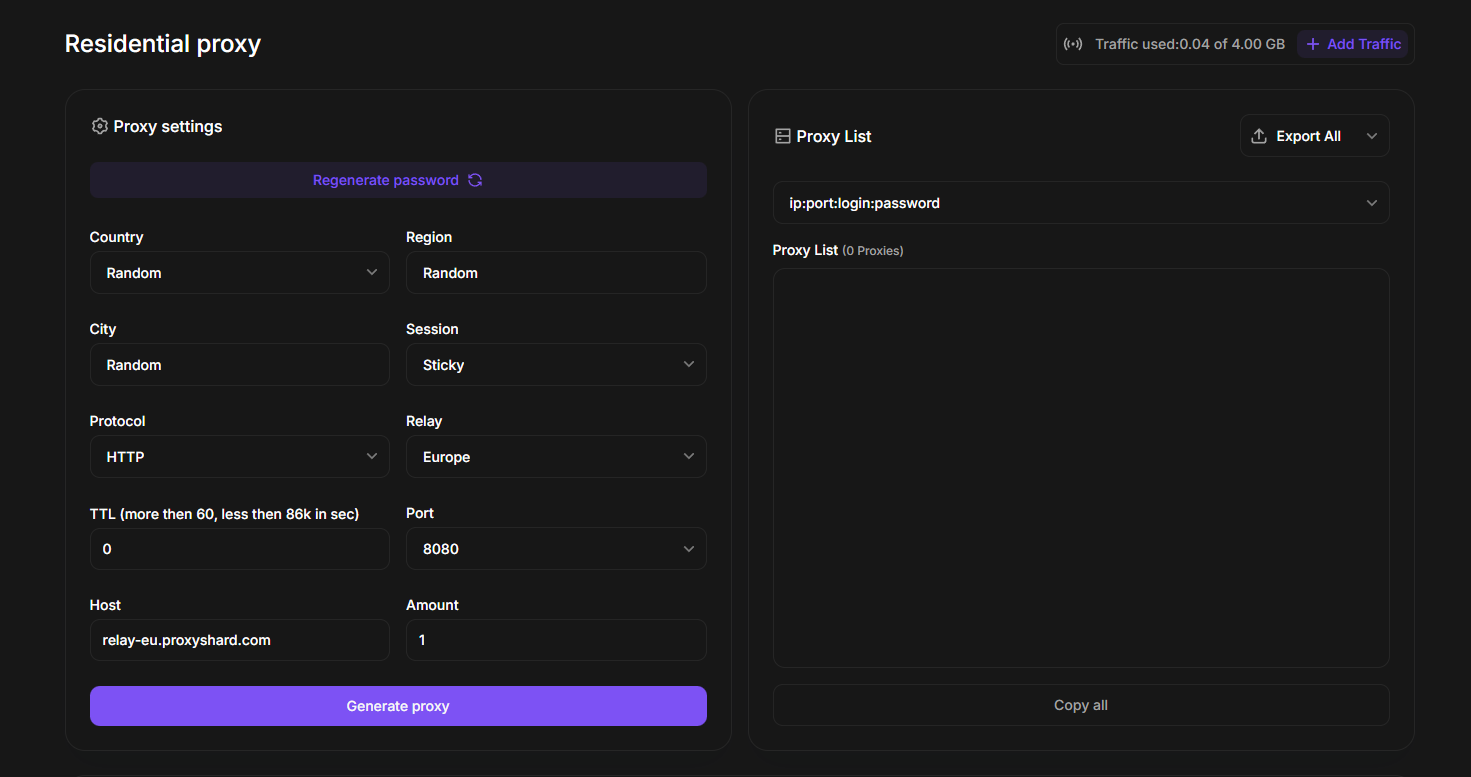Image resolution: width=1471 pixels, height=777 pixels.
Task: Open the ip:port:login:password format selector
Action: click(x=1080, y=203)
